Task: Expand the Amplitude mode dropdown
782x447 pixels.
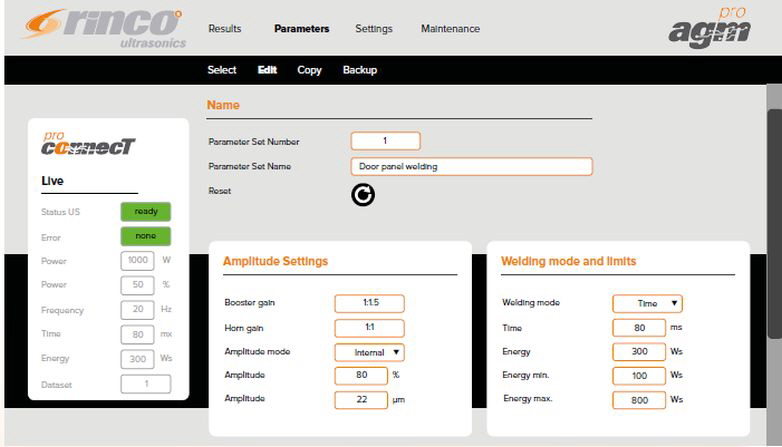Action: pos(369,352)
